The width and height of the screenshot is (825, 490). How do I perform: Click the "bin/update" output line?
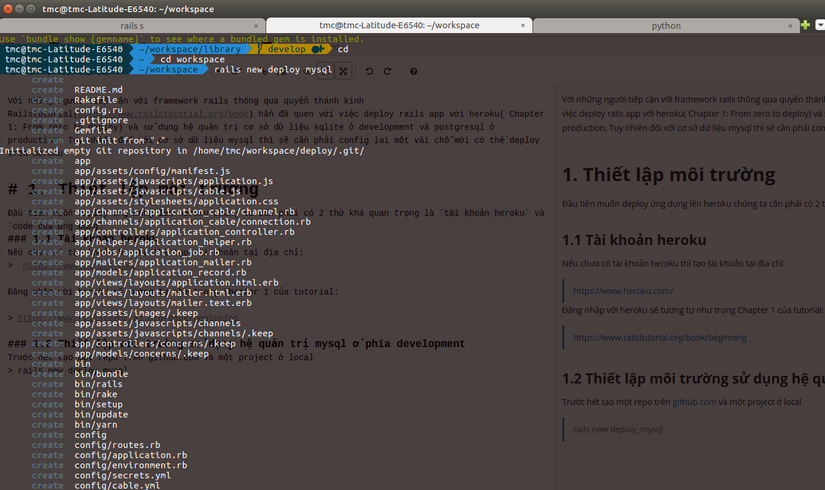tap(101, 415)
